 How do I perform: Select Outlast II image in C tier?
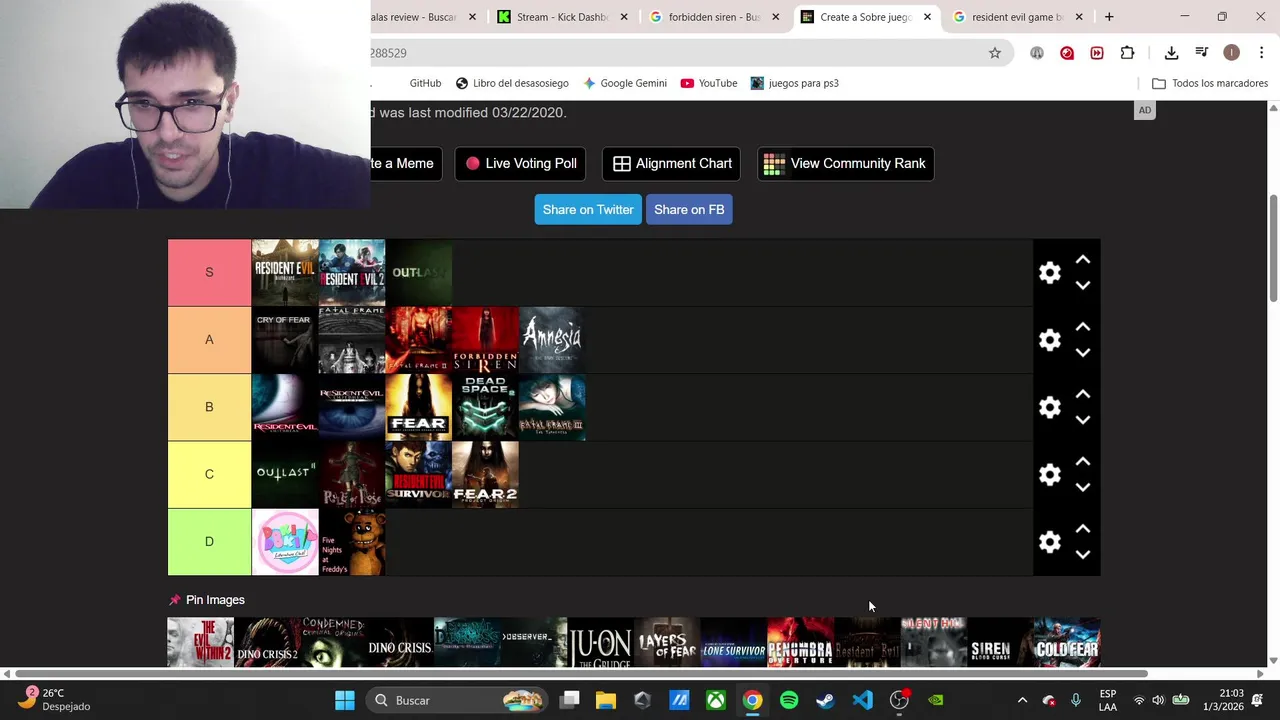pyautogui.click(x=285, y=474)
